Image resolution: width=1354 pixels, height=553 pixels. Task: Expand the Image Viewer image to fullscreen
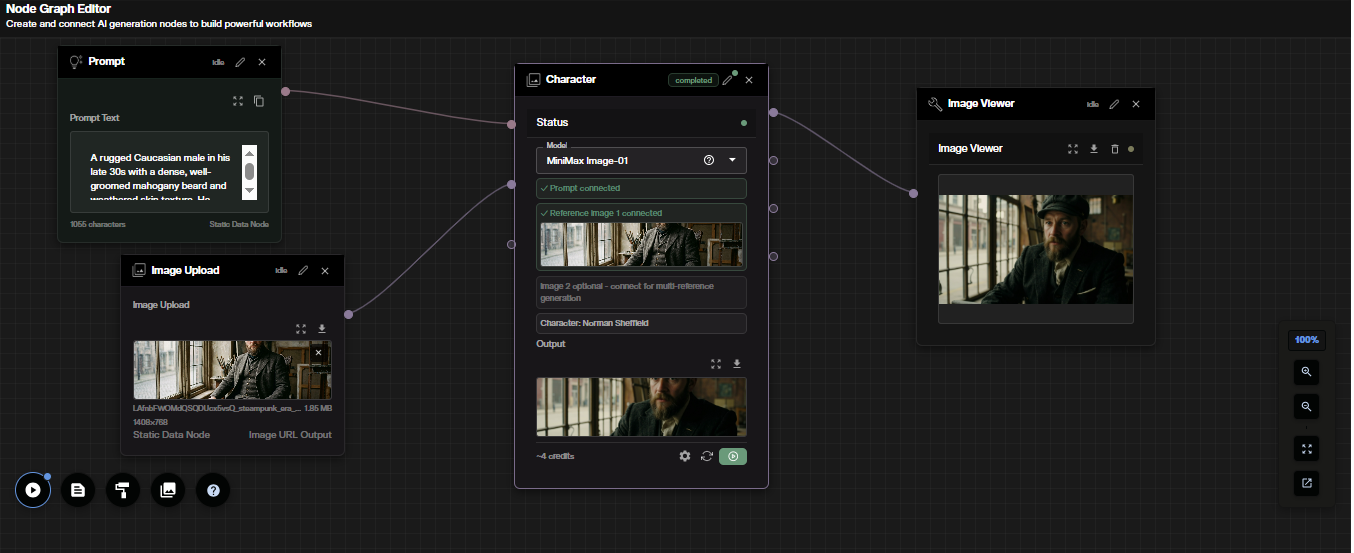coord(1073,149)
